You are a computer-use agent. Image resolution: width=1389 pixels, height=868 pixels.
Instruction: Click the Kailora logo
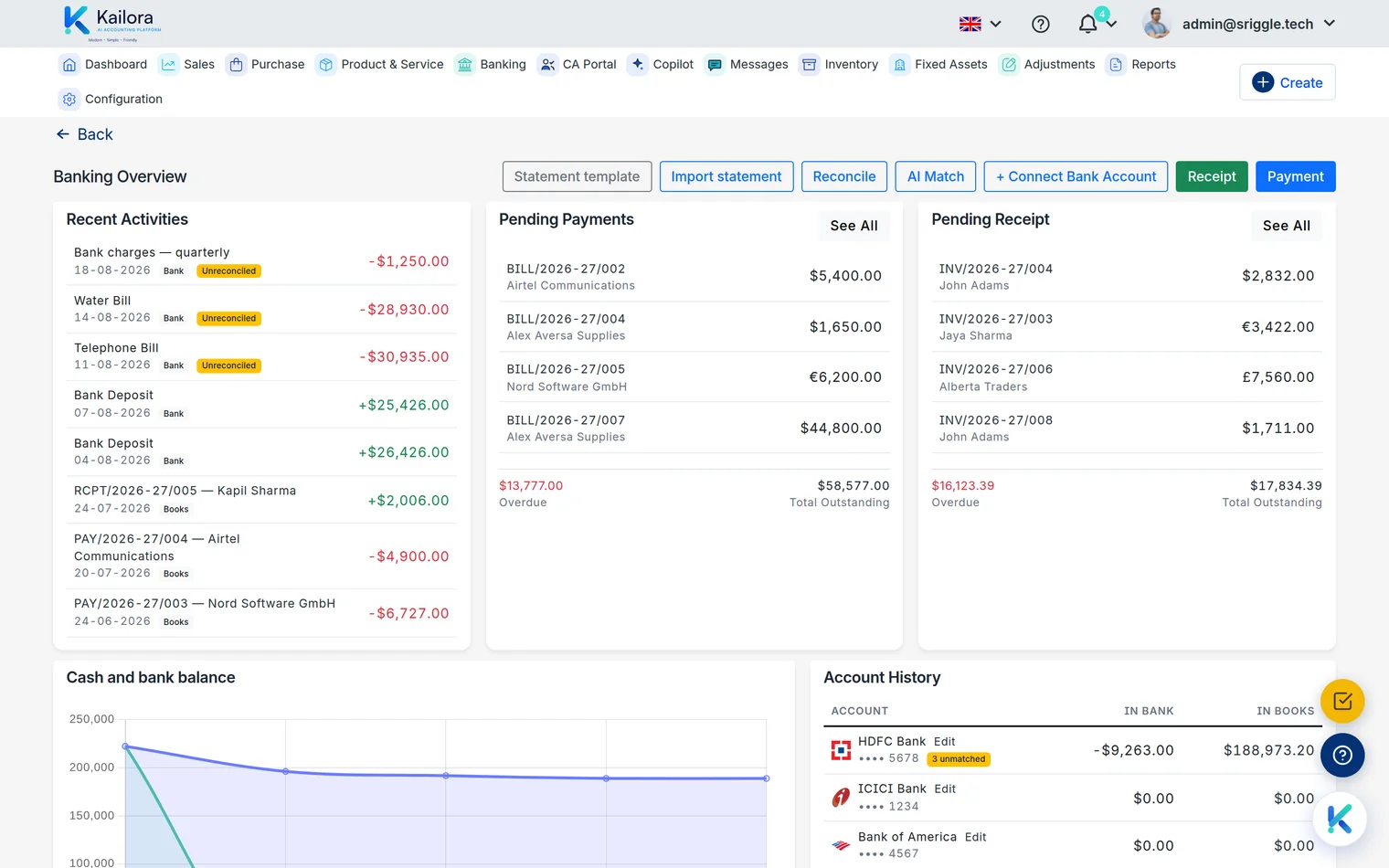[x=112, y=23]
